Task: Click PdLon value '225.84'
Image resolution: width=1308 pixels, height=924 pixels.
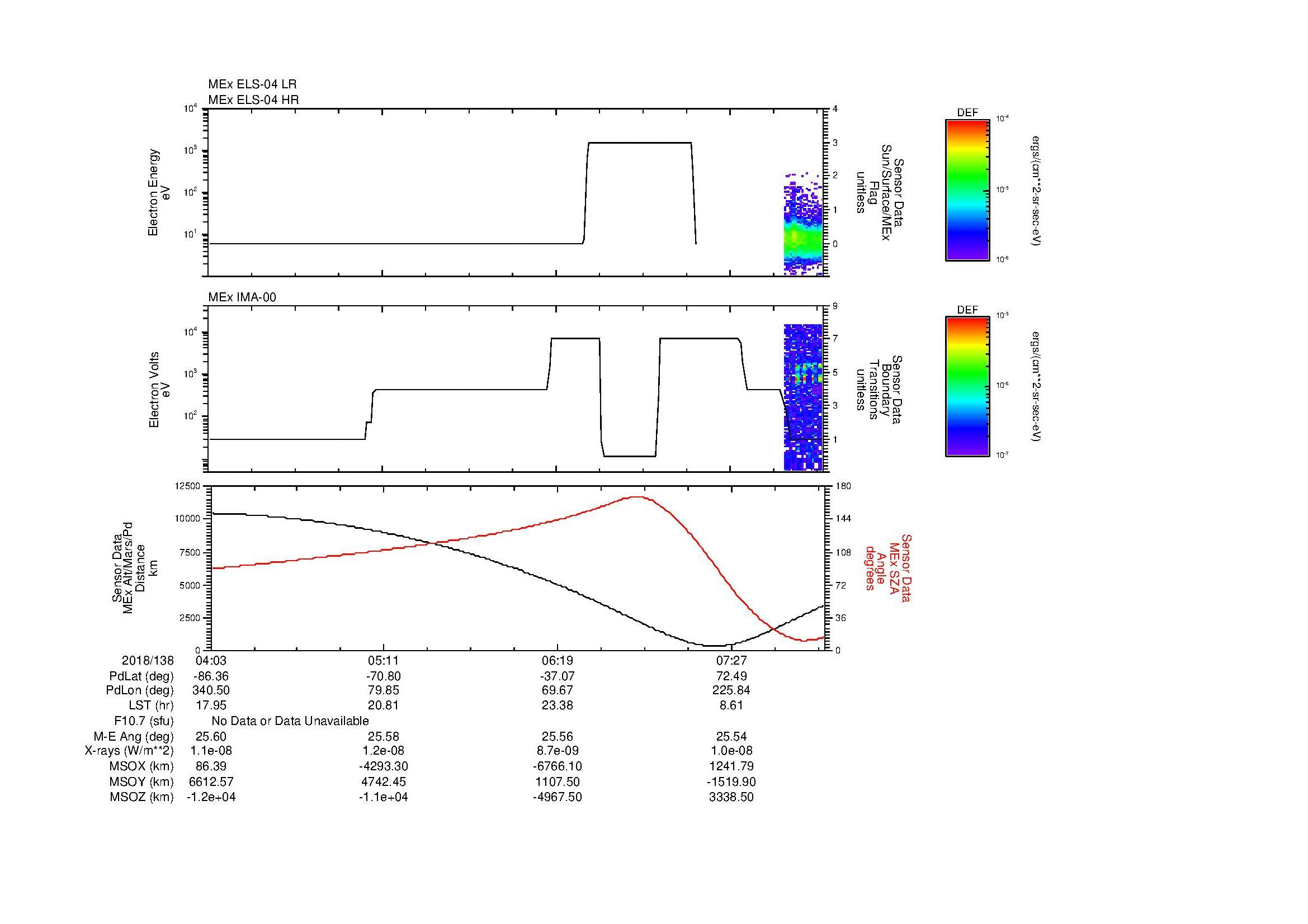Action: (731, 690)
